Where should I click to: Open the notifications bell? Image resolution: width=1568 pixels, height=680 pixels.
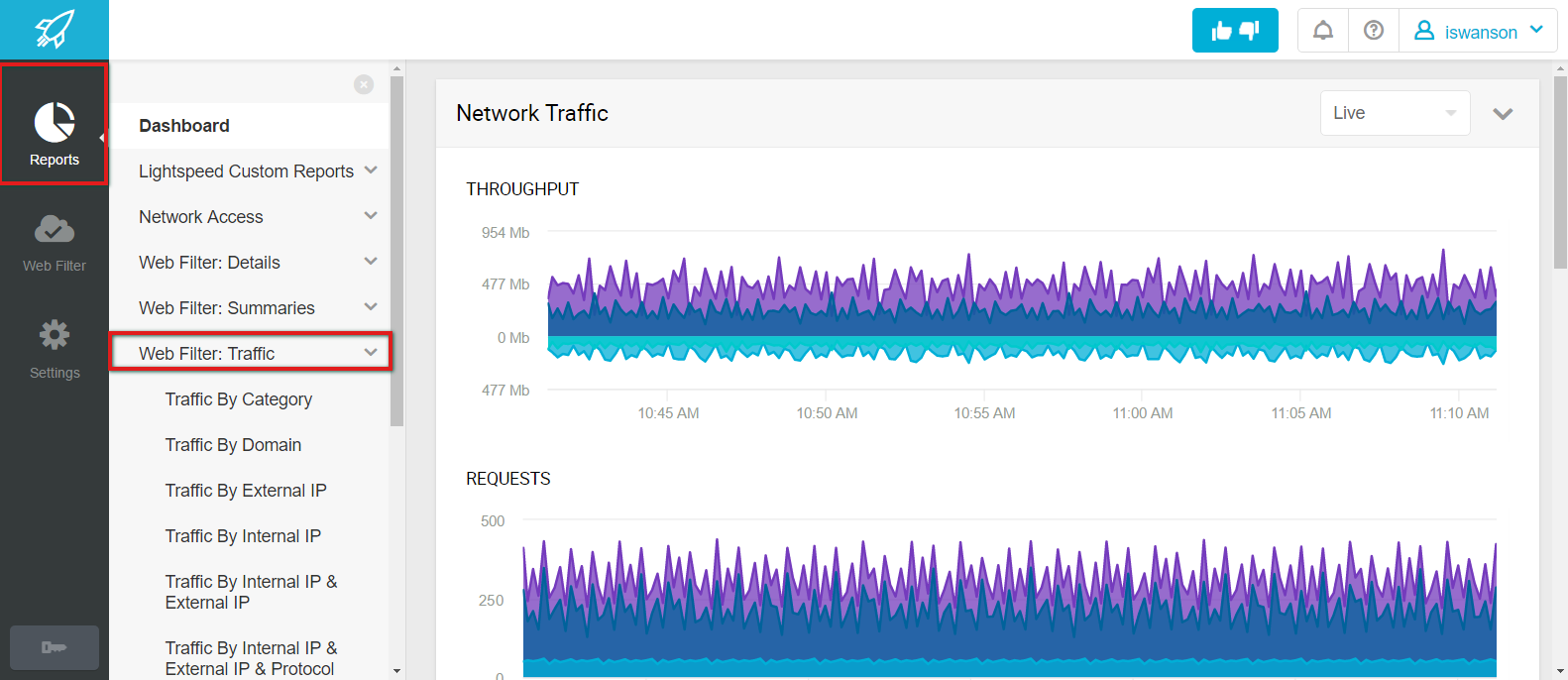[1323, 31]
